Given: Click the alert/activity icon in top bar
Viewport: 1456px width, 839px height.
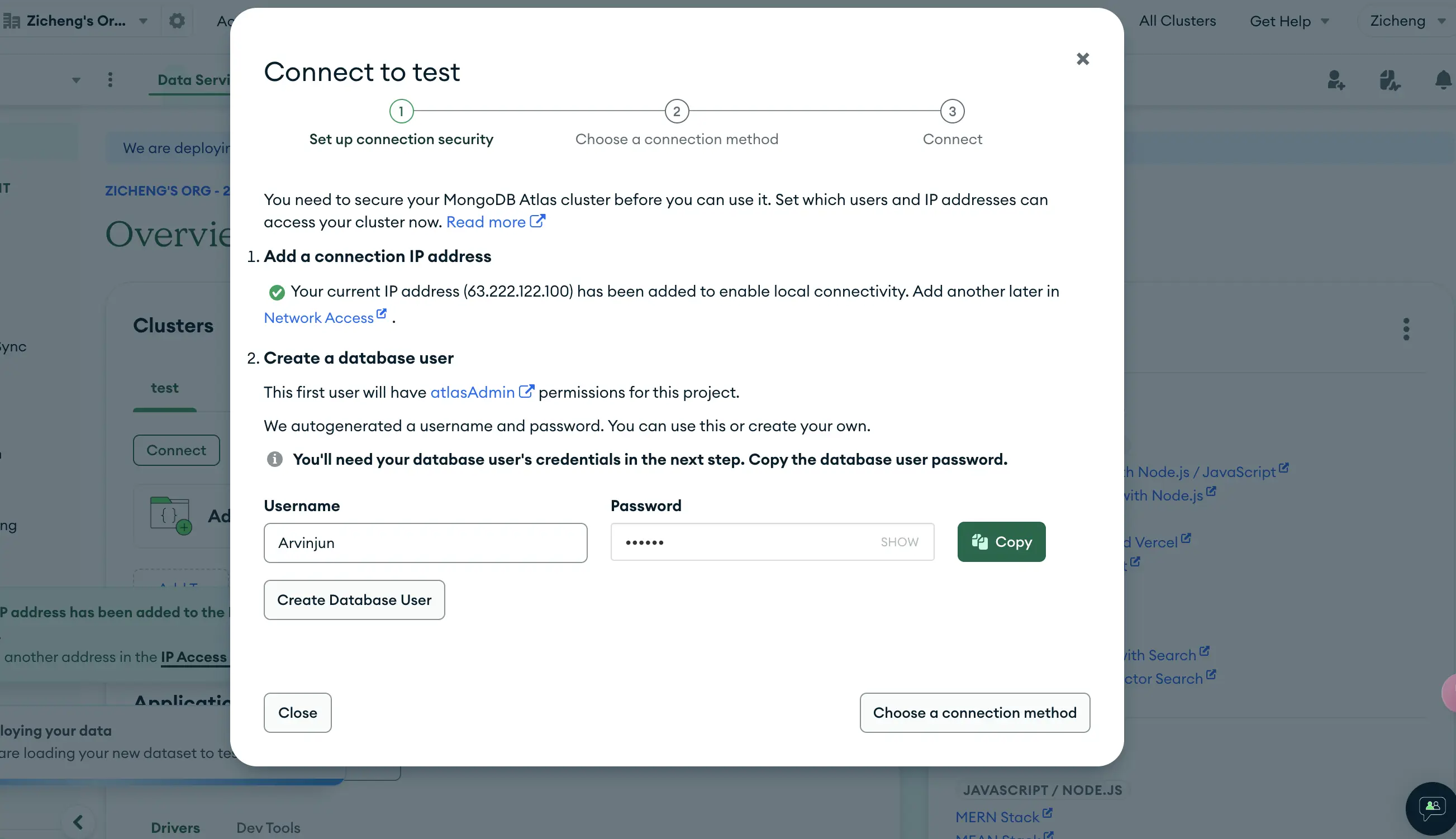Looking at the screenshot, I should [x=1442, y=80].
